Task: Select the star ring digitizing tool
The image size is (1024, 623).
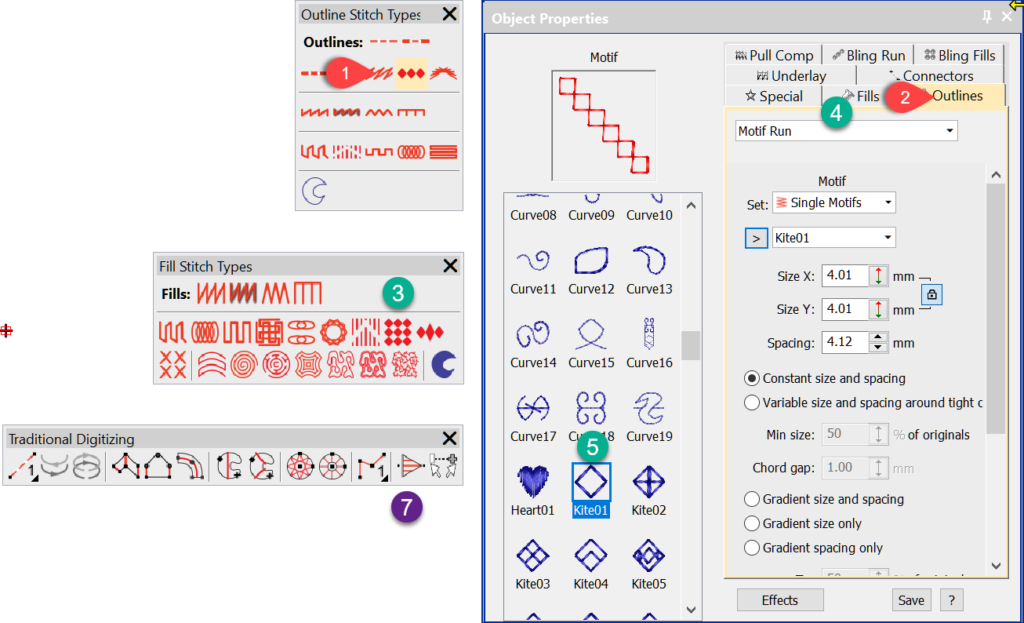Action: (298, 466)
